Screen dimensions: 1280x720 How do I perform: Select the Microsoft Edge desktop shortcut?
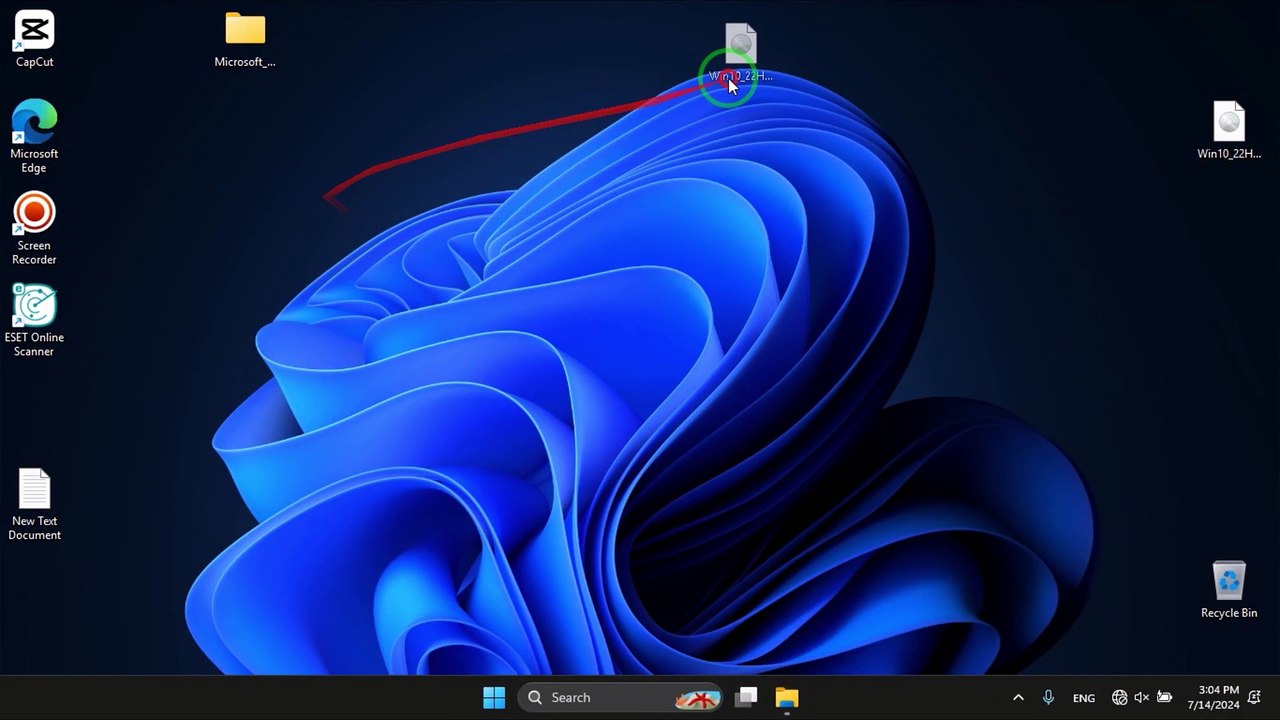(x=34, y=136)
